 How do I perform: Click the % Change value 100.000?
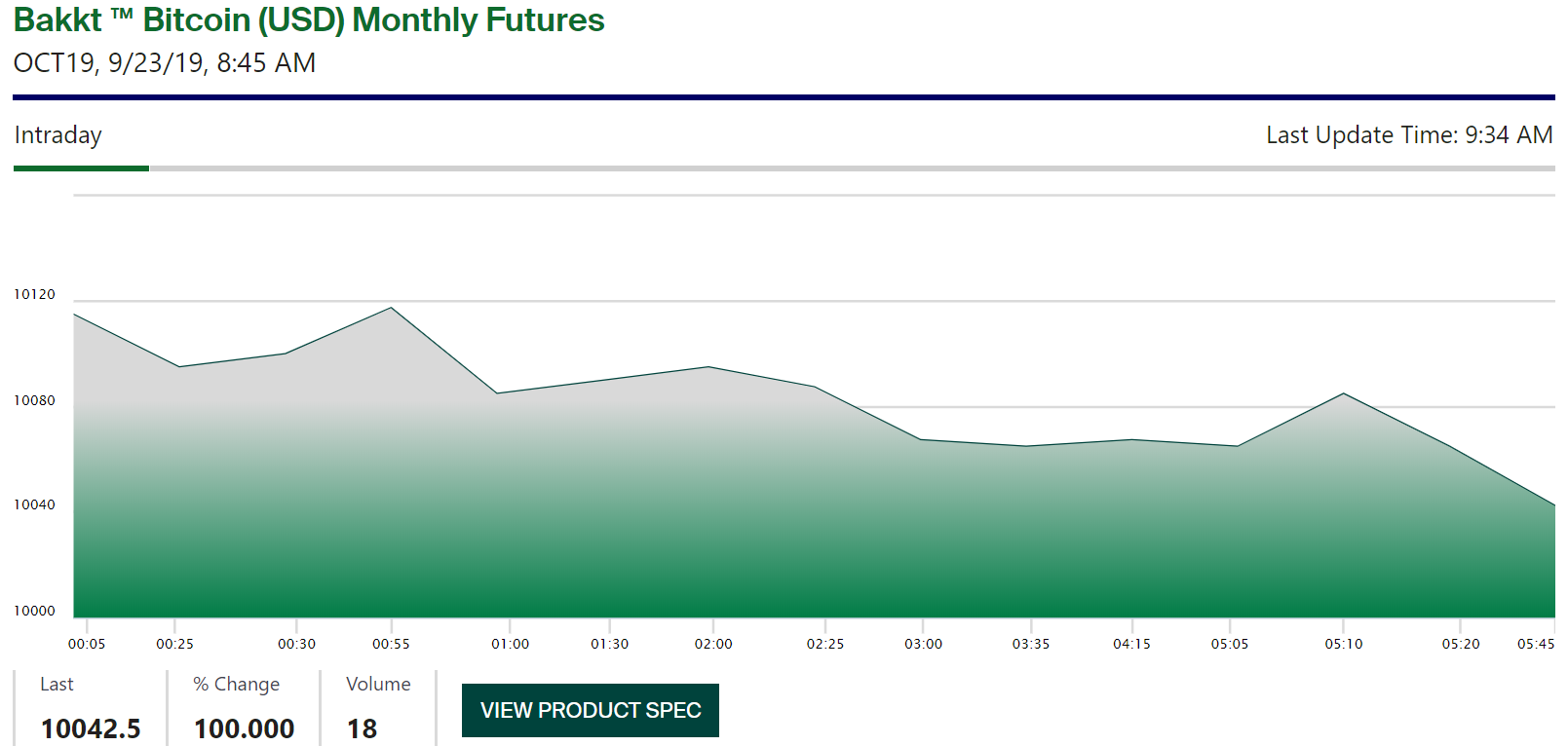[244, 728]
